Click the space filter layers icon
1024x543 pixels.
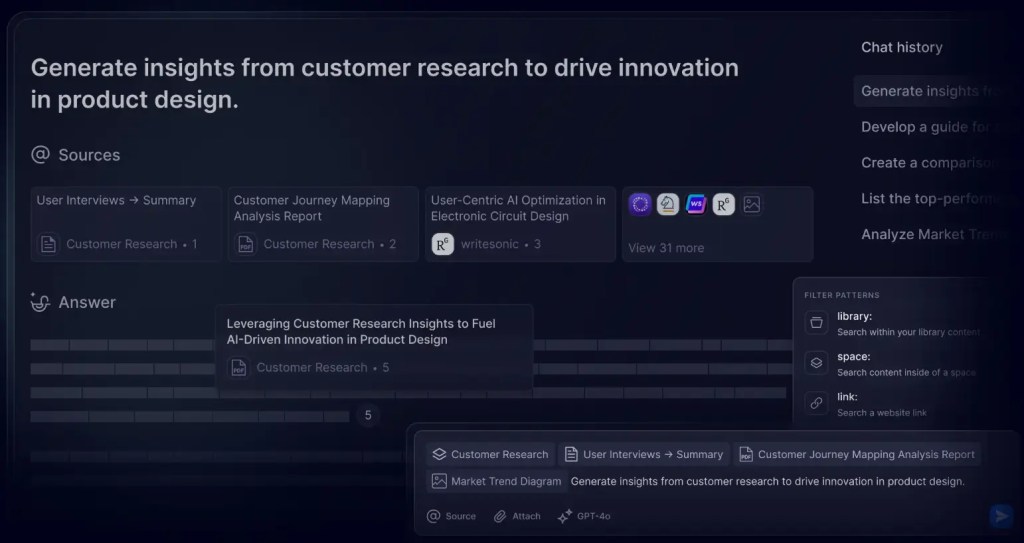pyautogui.click(x=816, y=363)
